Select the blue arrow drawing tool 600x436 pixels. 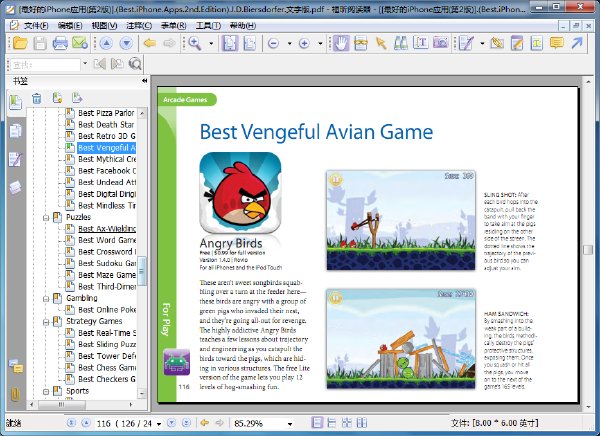(x=577, y=43)
